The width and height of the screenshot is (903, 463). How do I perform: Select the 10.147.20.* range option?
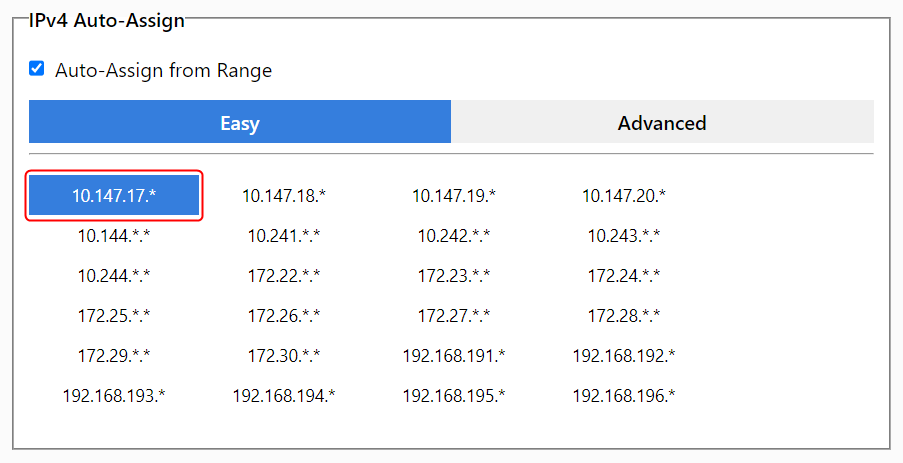coord(624,196)
